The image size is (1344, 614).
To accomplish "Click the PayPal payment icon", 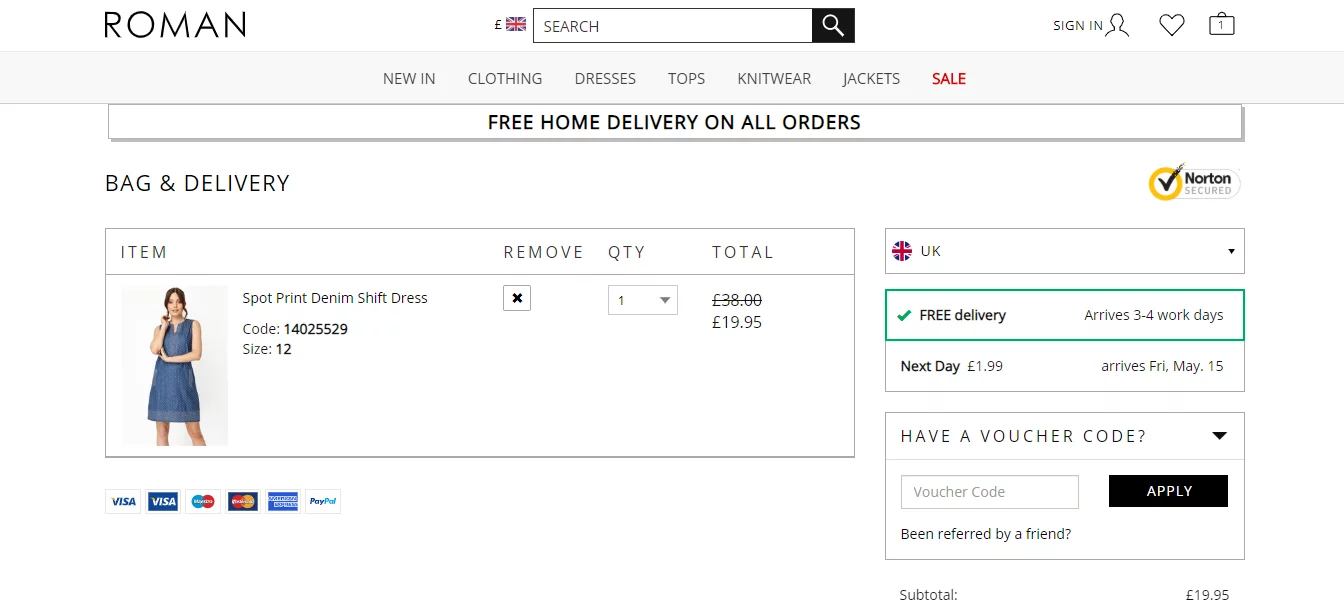I will click(322, 501).
